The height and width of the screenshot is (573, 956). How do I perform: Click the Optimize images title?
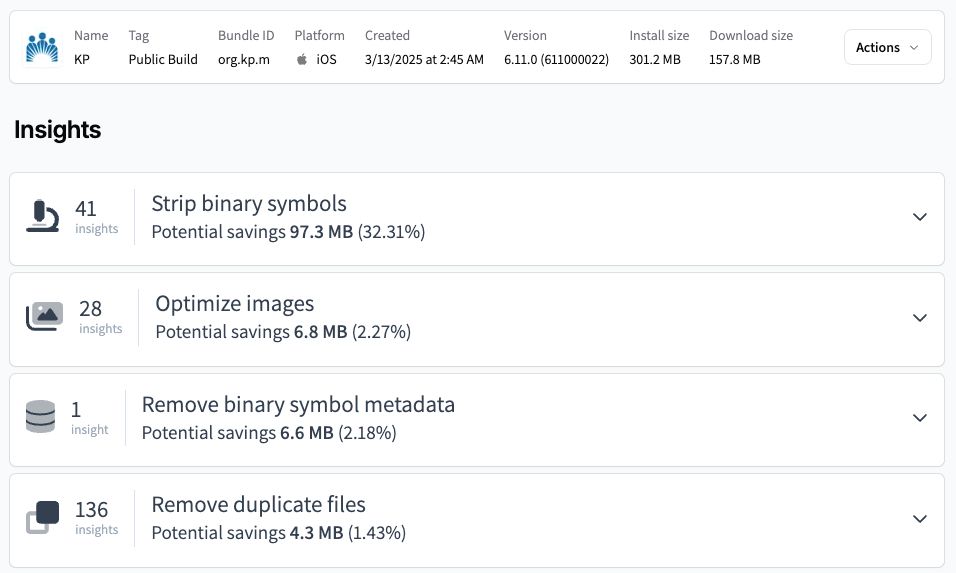pos(235,304)
